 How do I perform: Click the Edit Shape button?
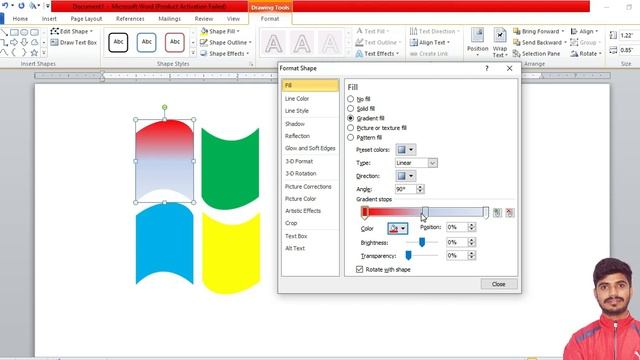pyautogui.click(x=72, y=31)
